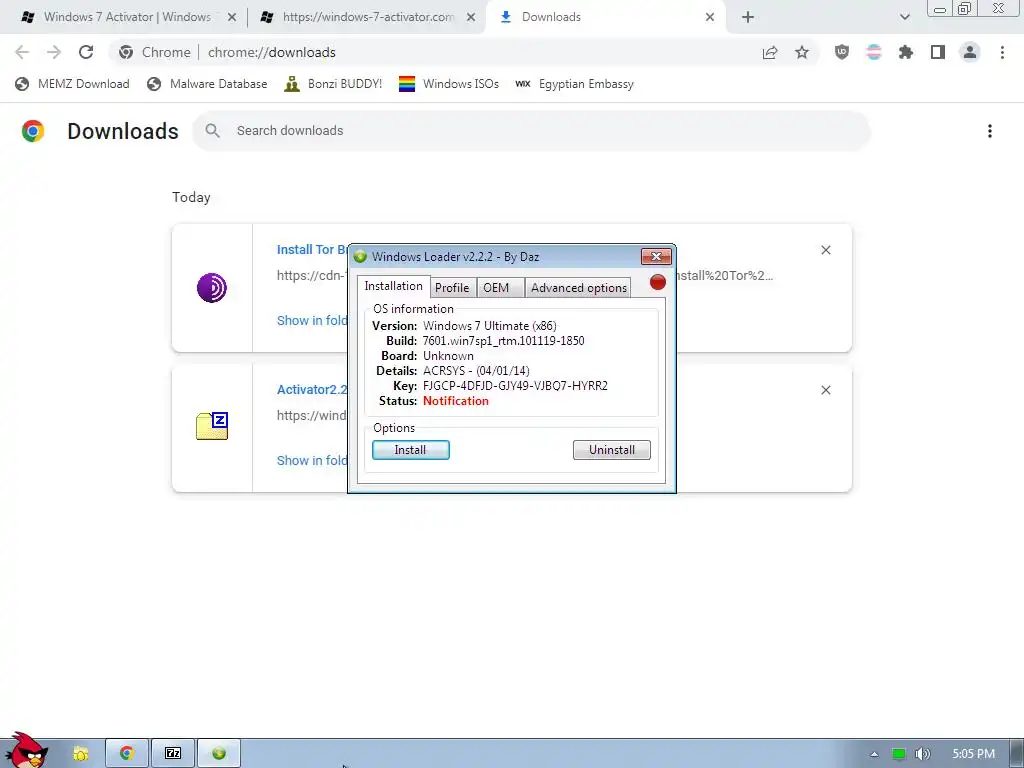Screen dimensions: 1024x768
Task: Open the Egyptian Embassy bookmark
Action: pyautogui.click(x=575, y=84)
